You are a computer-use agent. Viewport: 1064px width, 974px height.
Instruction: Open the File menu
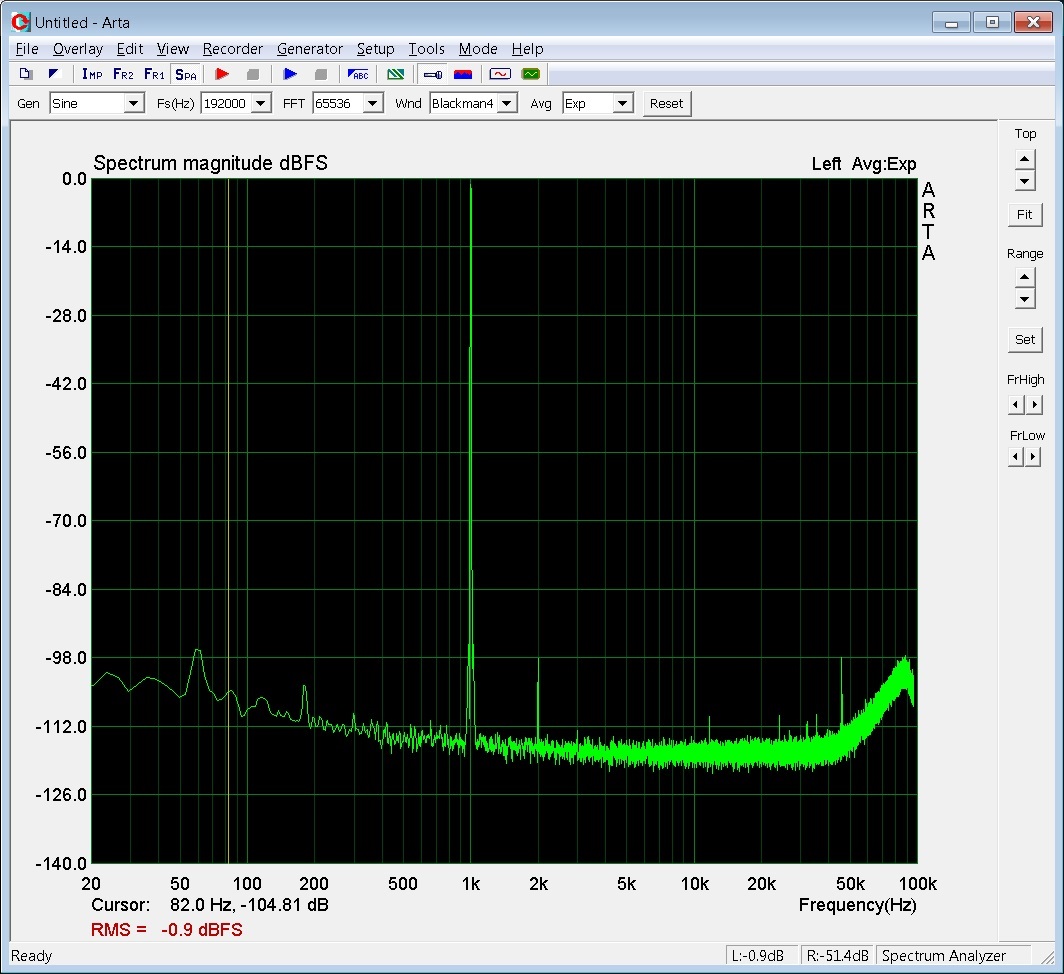pyautogui.click(x=27, y=49)
